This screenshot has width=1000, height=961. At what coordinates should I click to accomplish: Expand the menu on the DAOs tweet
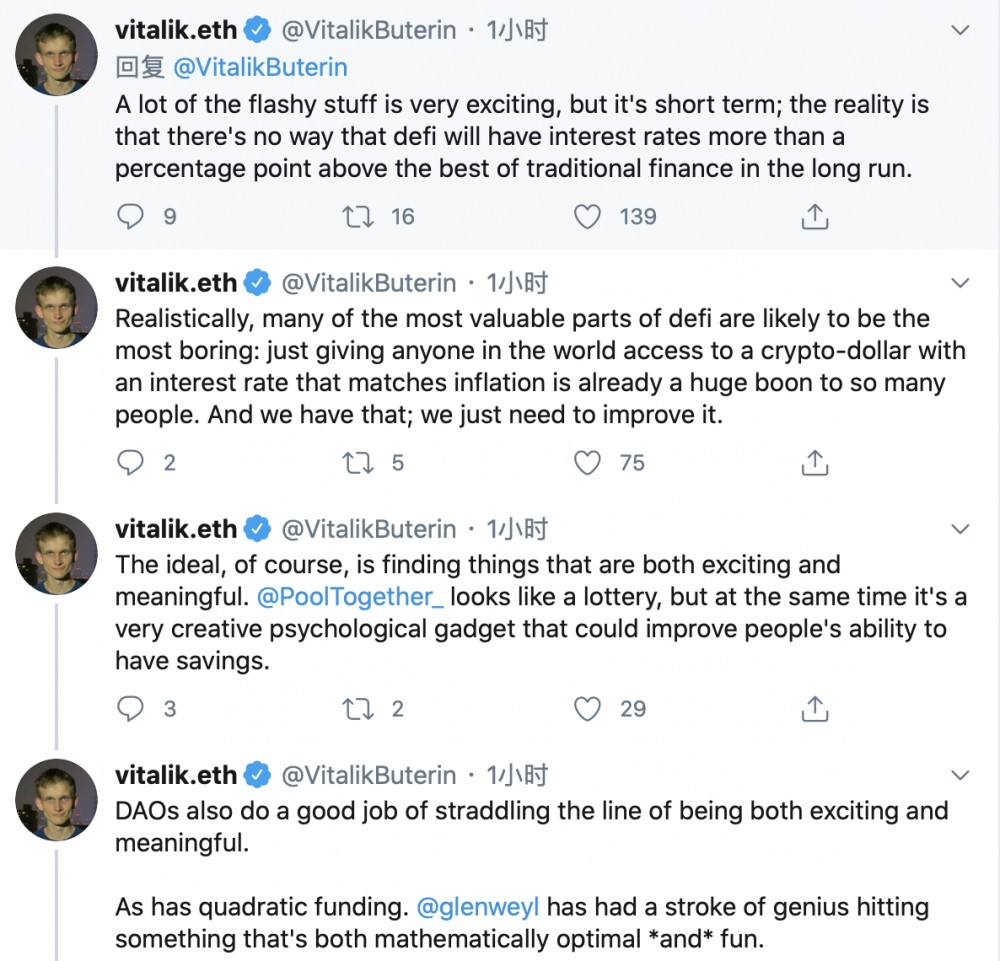(x=961, y=775)
